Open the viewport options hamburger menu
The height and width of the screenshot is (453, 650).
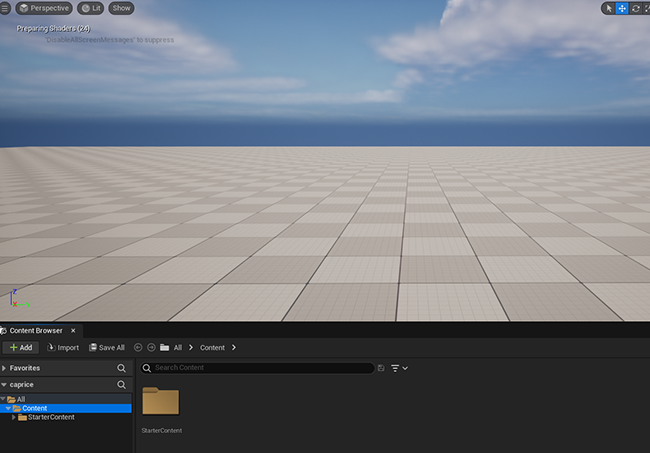(x=5, y=7)
